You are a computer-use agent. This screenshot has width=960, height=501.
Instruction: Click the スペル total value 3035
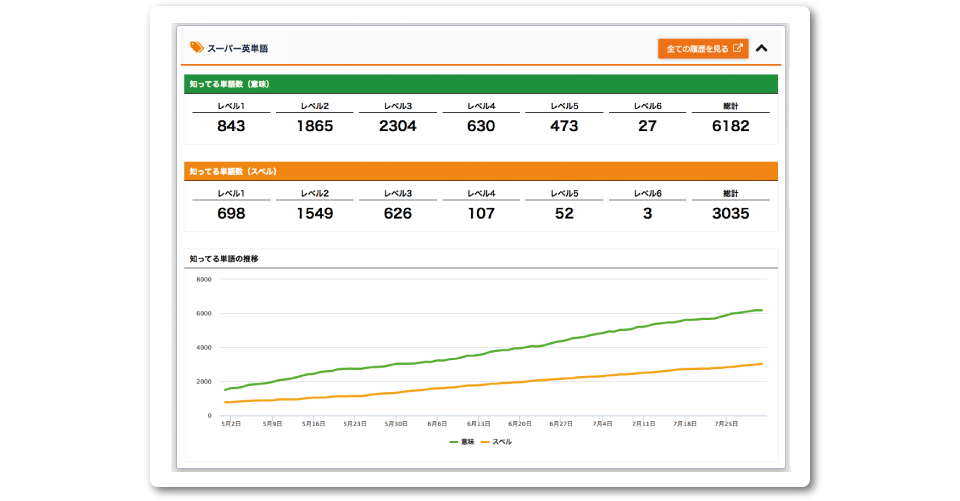tap(730, 214)
